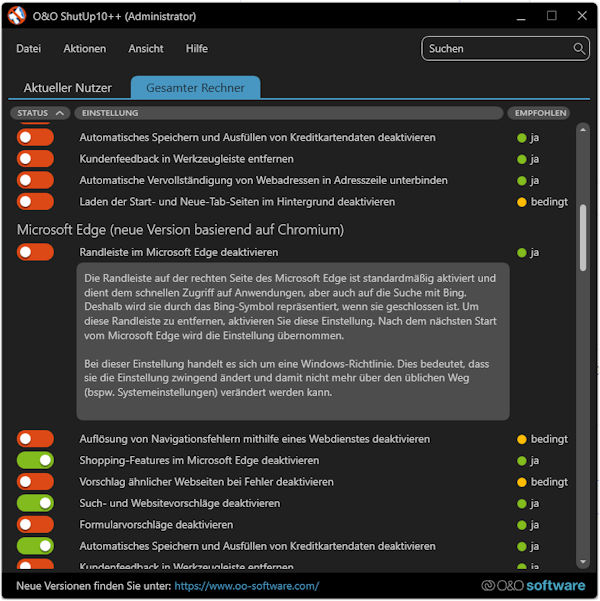Open the Ansicht menu
Image resolution: width=600 pixels, height=601 pixels.
[146, 49]
